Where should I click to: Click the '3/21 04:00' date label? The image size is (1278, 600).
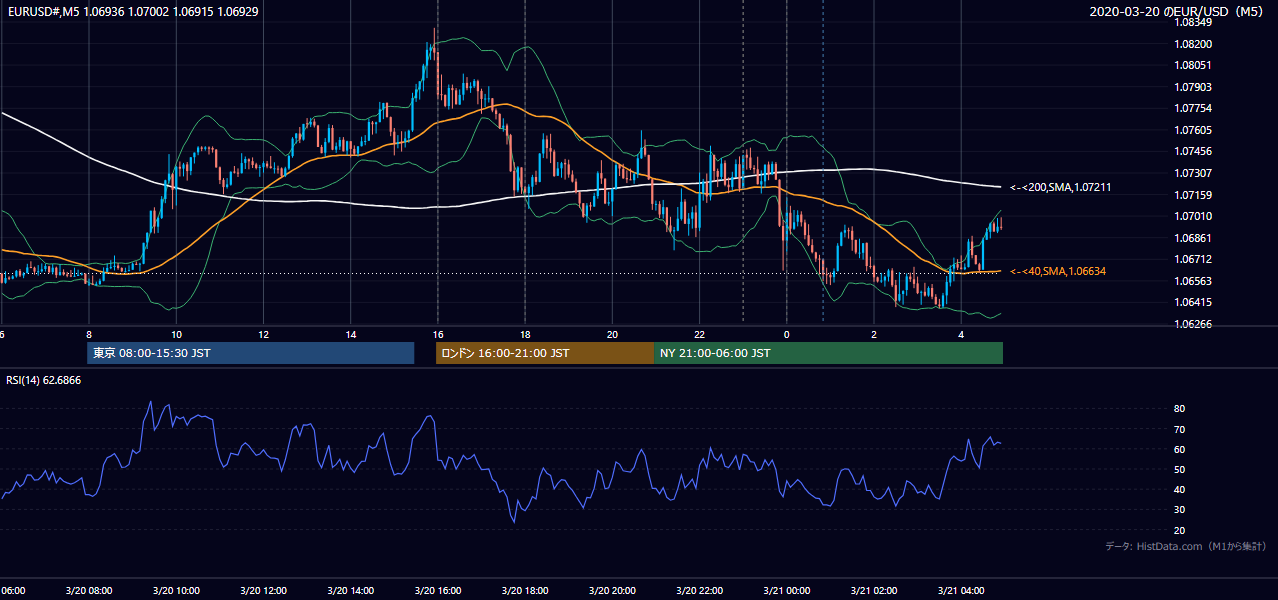pos(961,590)
